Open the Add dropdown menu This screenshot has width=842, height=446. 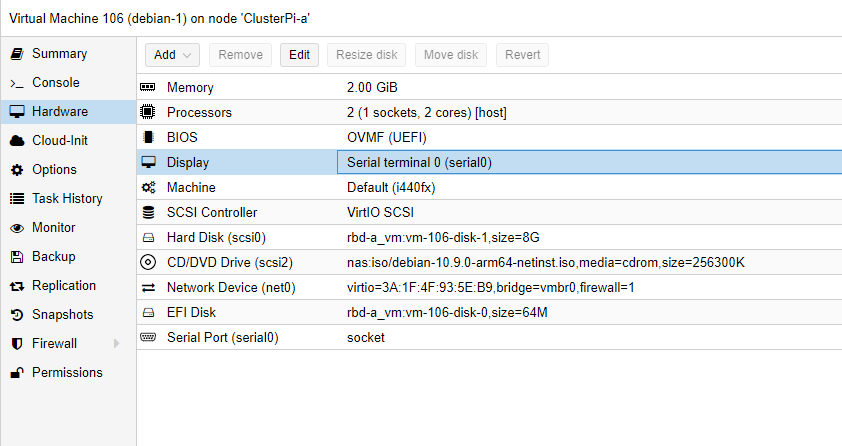[172, 55]
